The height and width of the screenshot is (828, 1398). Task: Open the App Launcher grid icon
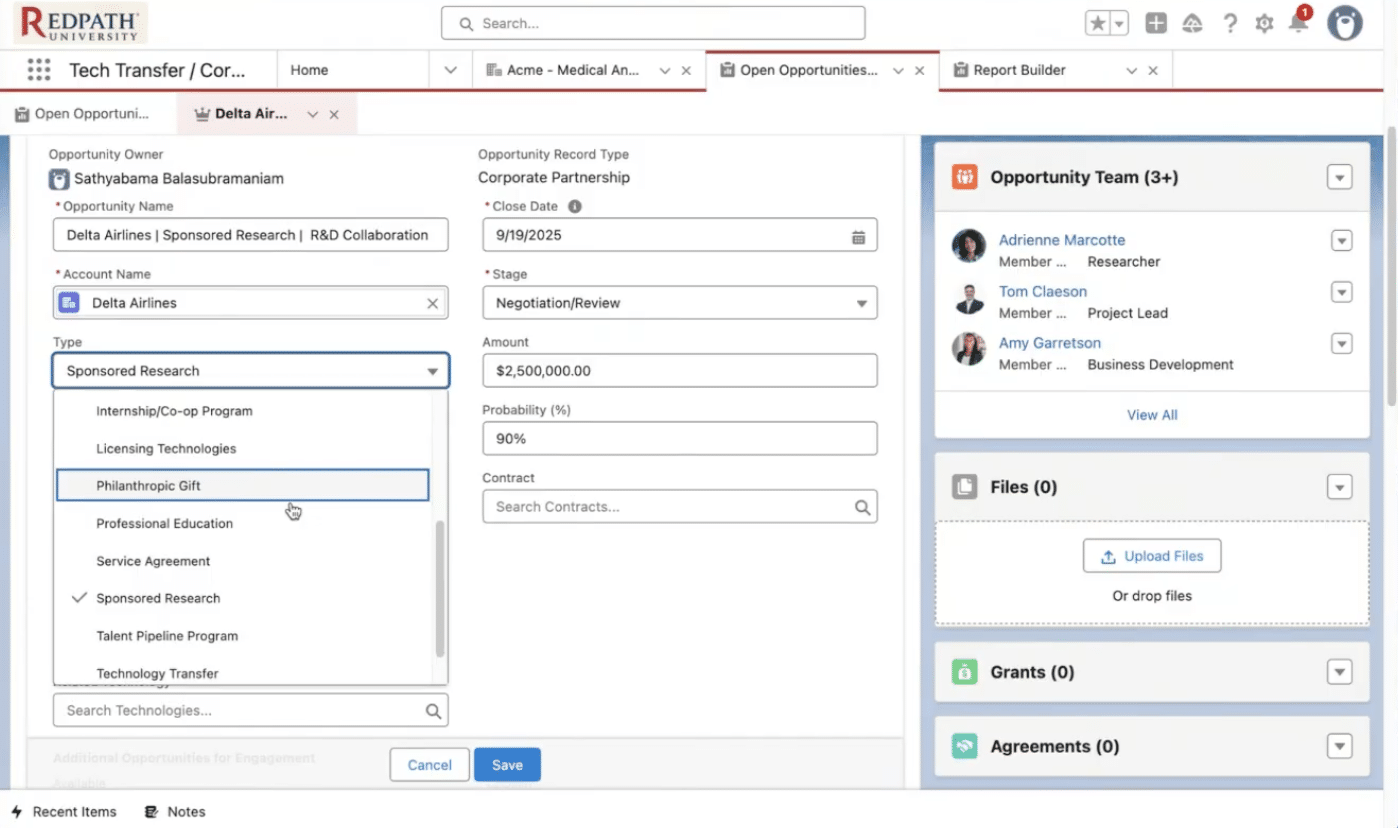(39, 70)
